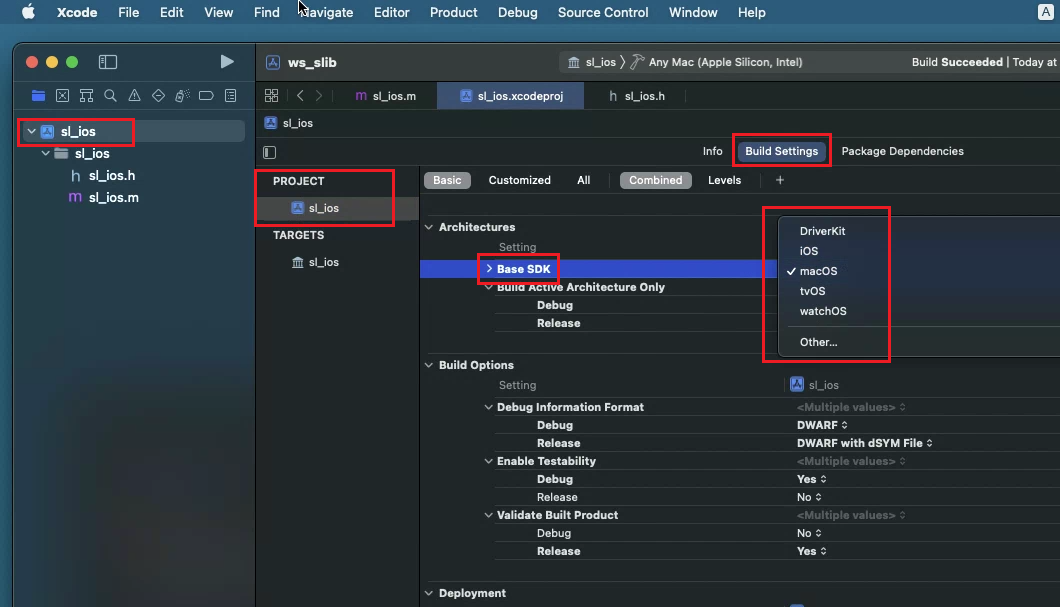Change Enable Testability Debug Yes value
This screenshot has width=1060, height=607.
(x=811, y=479)
